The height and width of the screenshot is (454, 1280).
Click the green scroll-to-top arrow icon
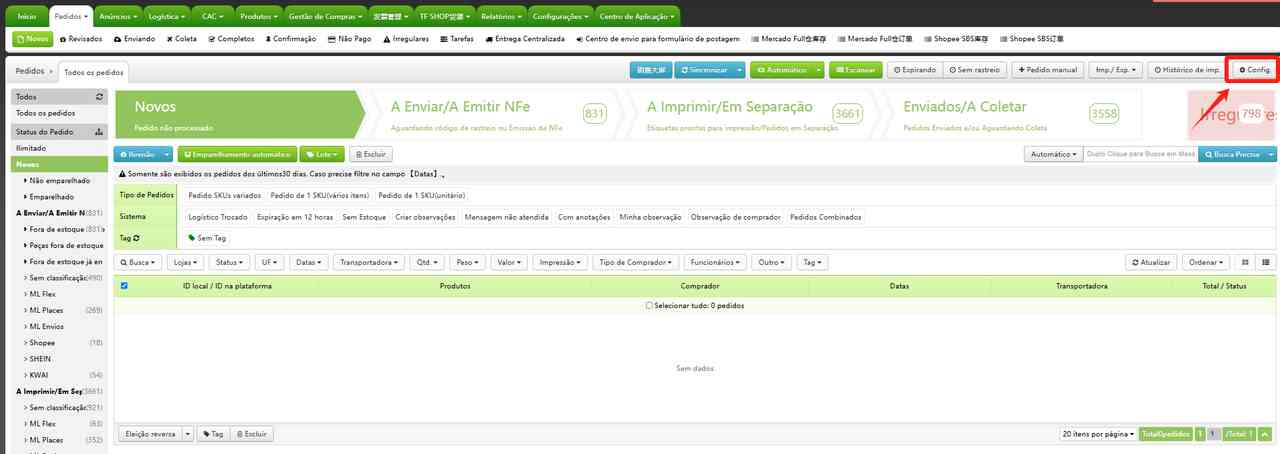tap(1265, 434)
